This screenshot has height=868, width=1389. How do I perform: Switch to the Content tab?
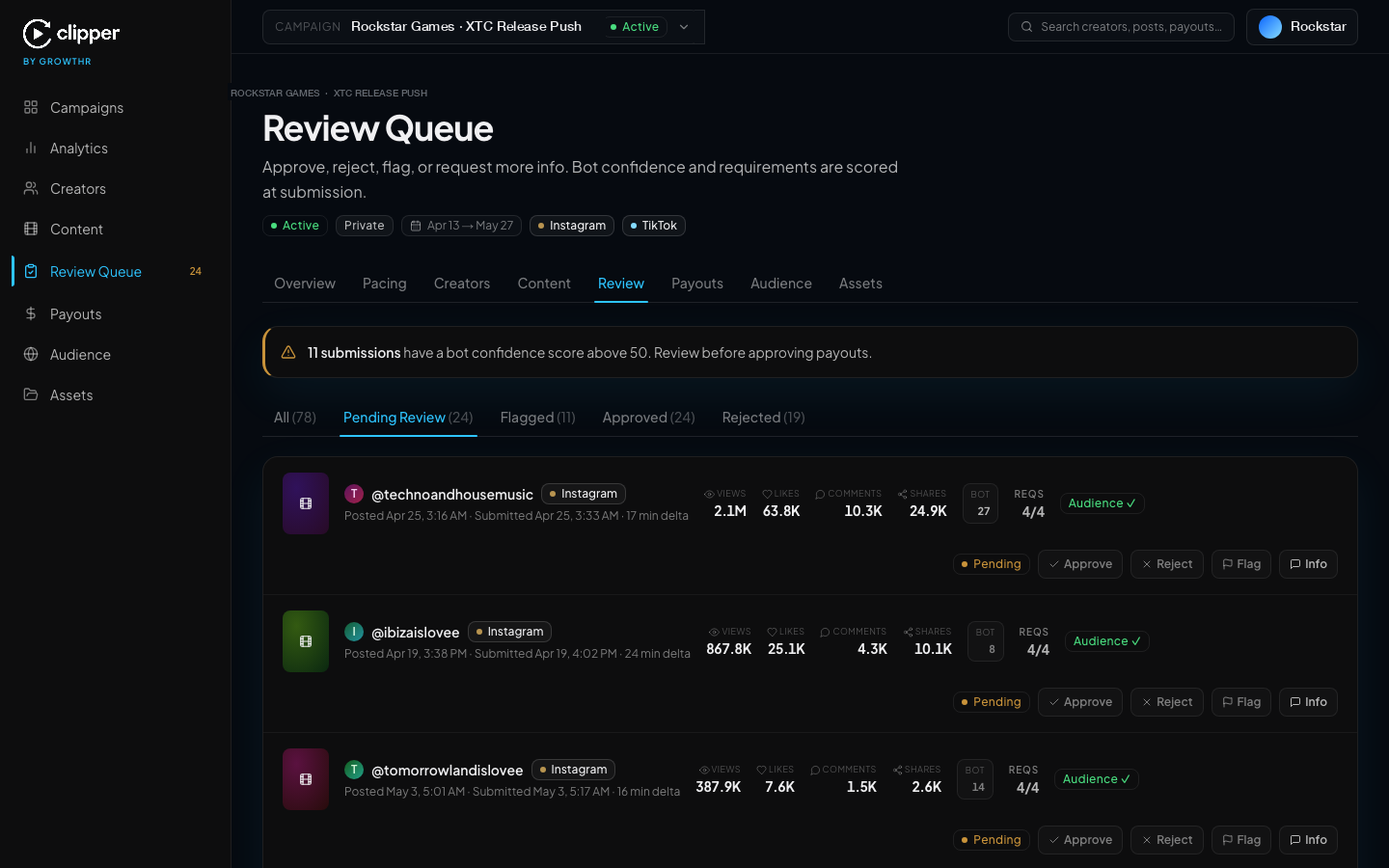[544, 284]
